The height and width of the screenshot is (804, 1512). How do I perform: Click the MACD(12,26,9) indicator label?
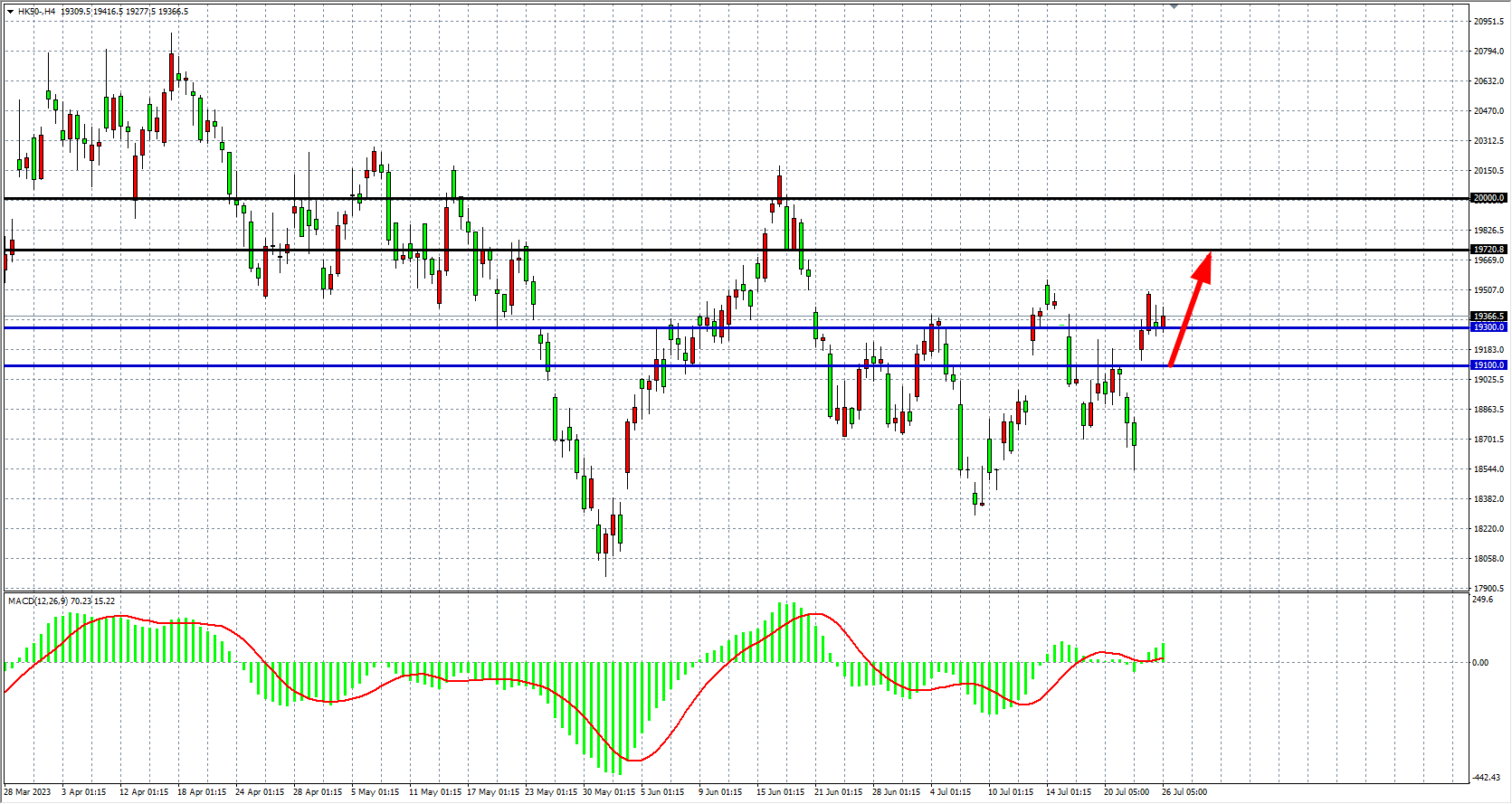pyautogui.click(x=38, y=601)
